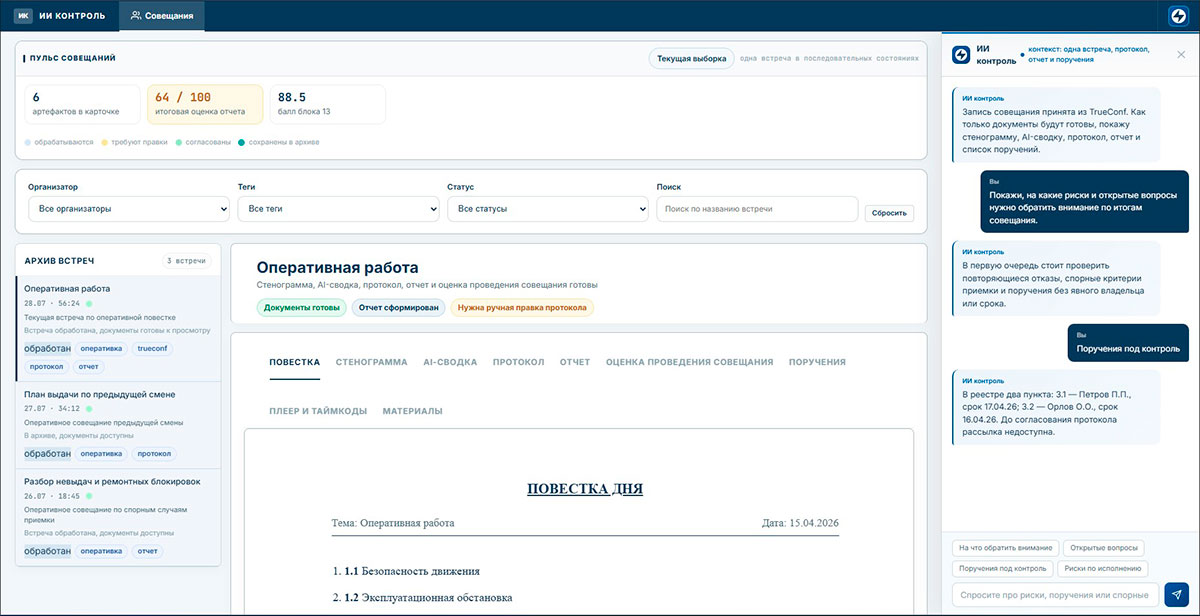Open the Протокол tab
Screen dimensions: 1200x616
[518, 362]
